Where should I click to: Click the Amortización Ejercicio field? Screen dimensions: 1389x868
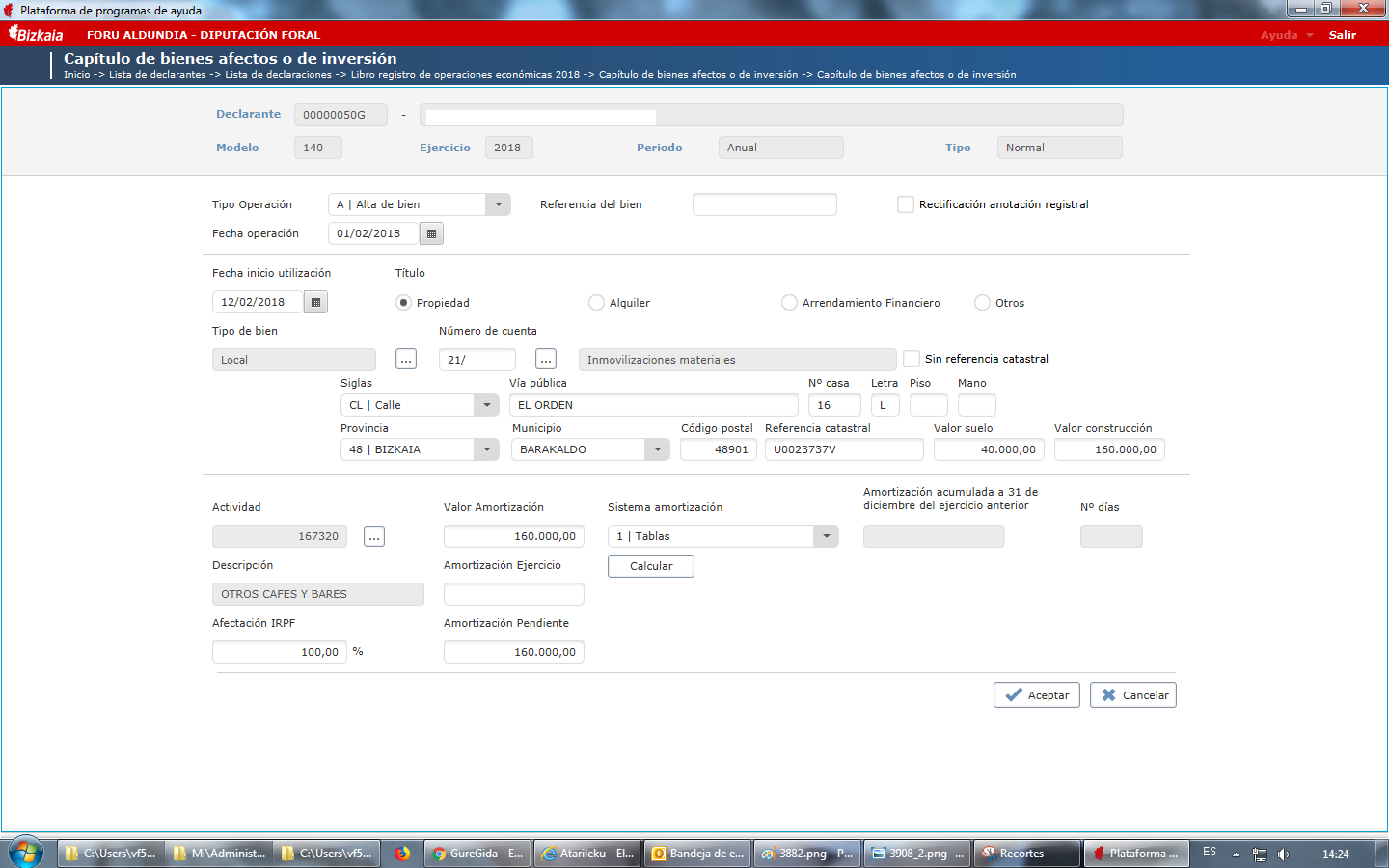click(514, 594)
